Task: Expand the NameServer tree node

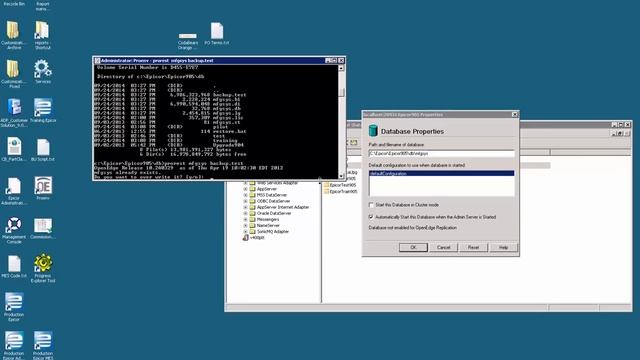Action: pos(246,225)
